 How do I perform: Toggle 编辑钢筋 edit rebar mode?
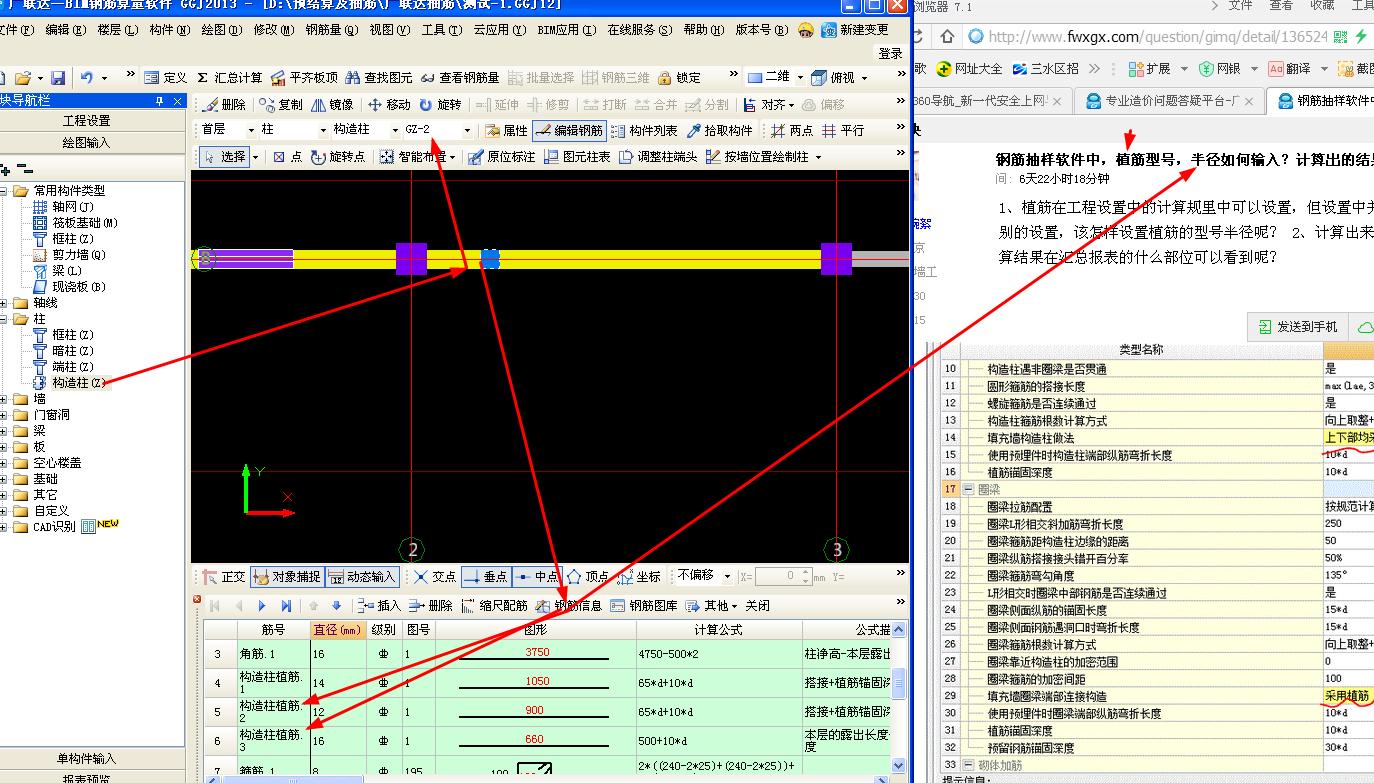pyautogui.click(x=569, y=130)
